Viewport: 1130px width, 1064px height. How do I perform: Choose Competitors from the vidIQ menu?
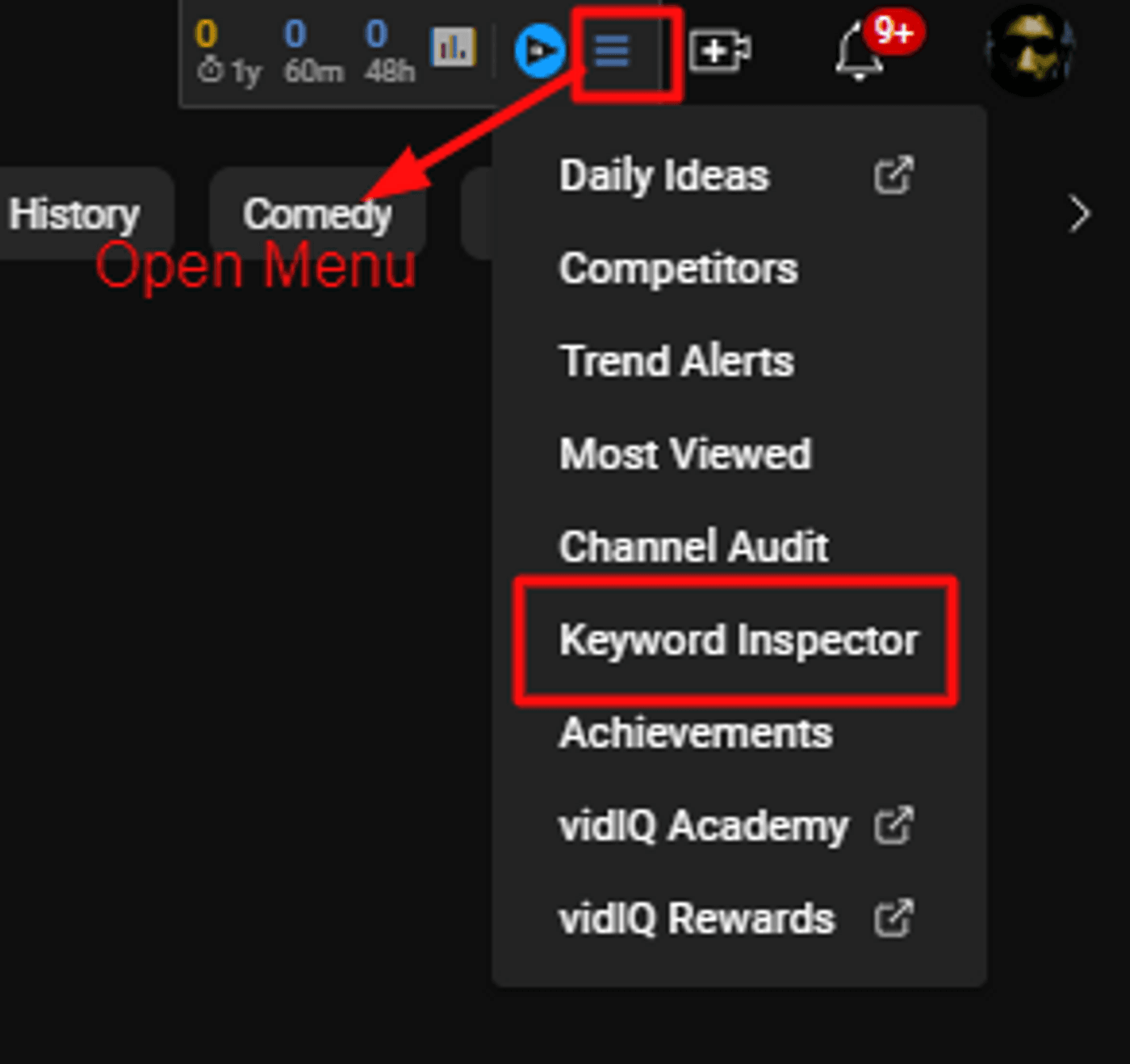pos(678,269)
